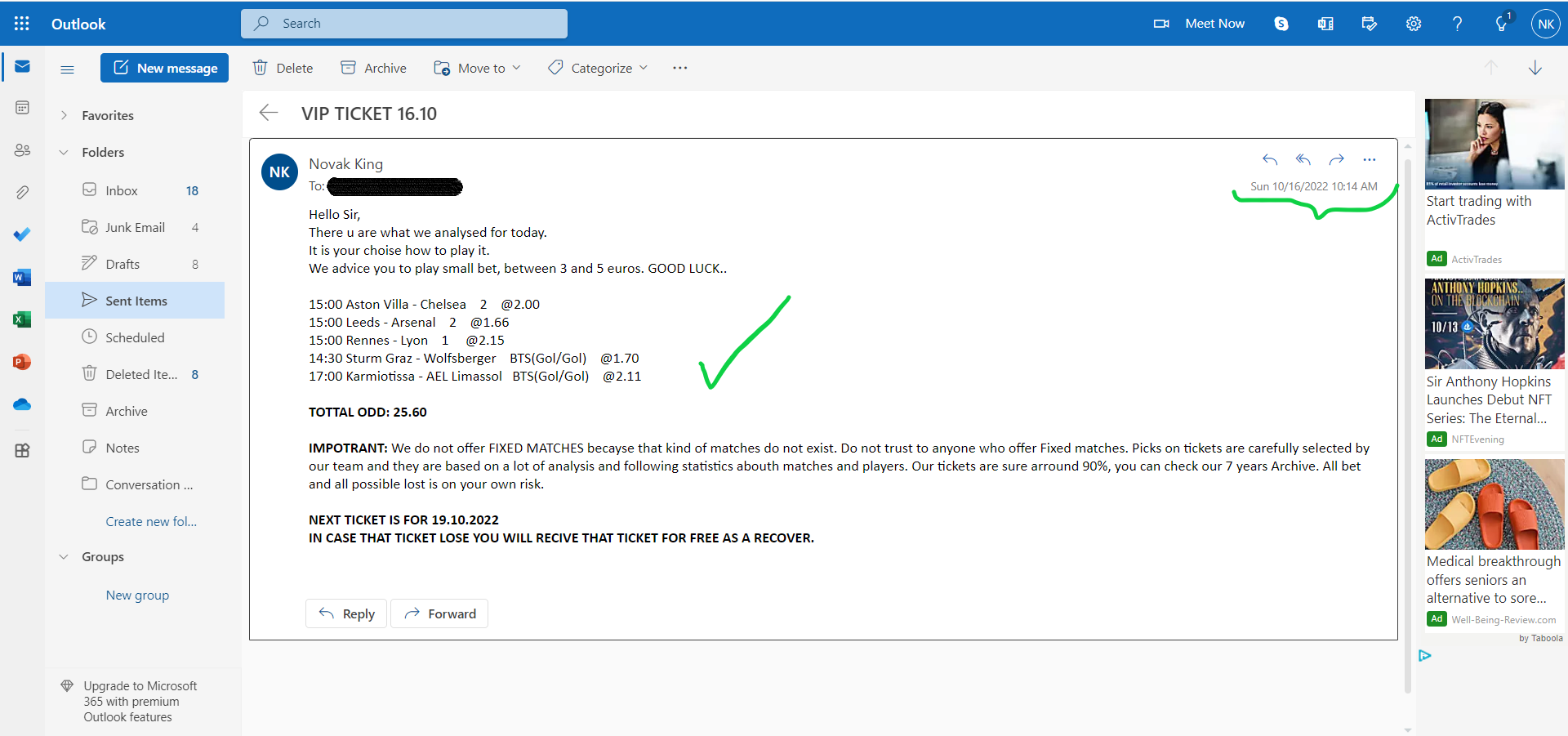Start a Meet Now video call

pos(1199,24)
